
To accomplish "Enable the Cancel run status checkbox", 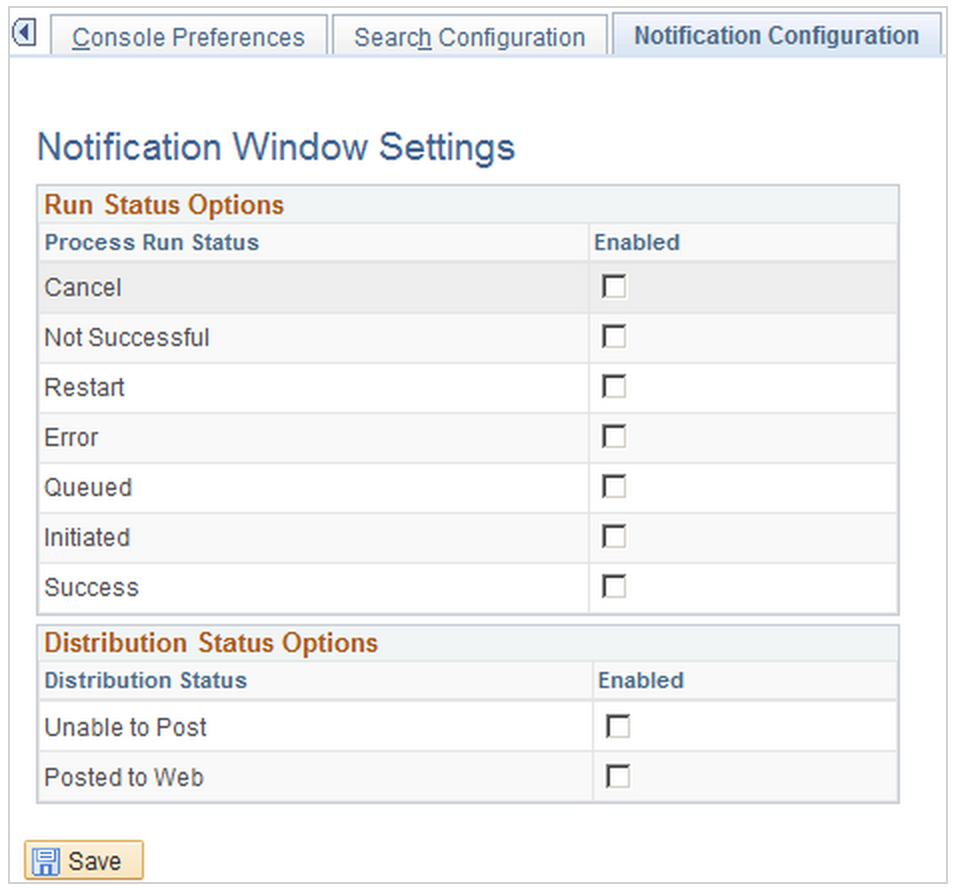I will 614,287.
